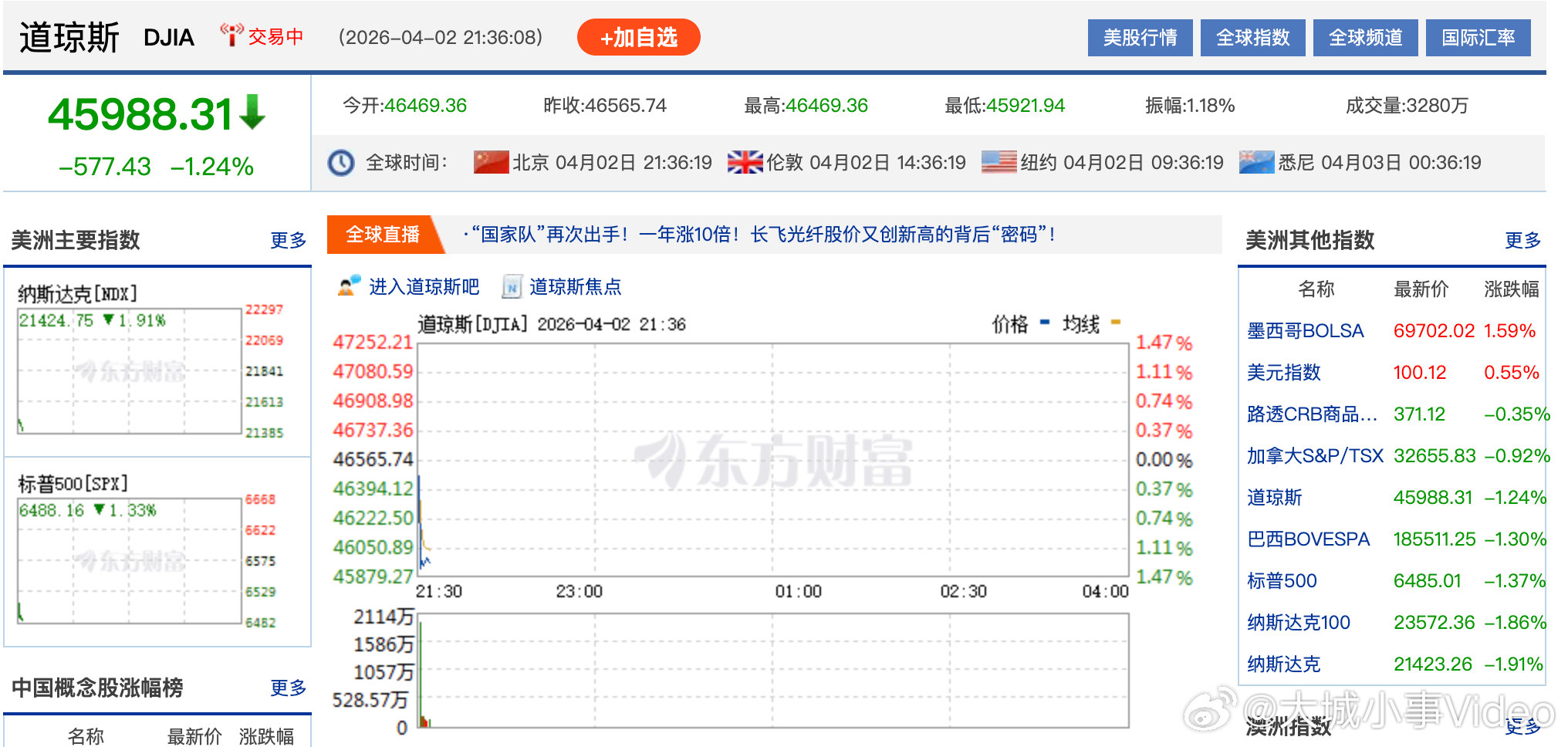This screenshot has width=1568, height=747.
Task: Open 更多 beside 中国概念股涨幅榜
Action: coord(289,688)
